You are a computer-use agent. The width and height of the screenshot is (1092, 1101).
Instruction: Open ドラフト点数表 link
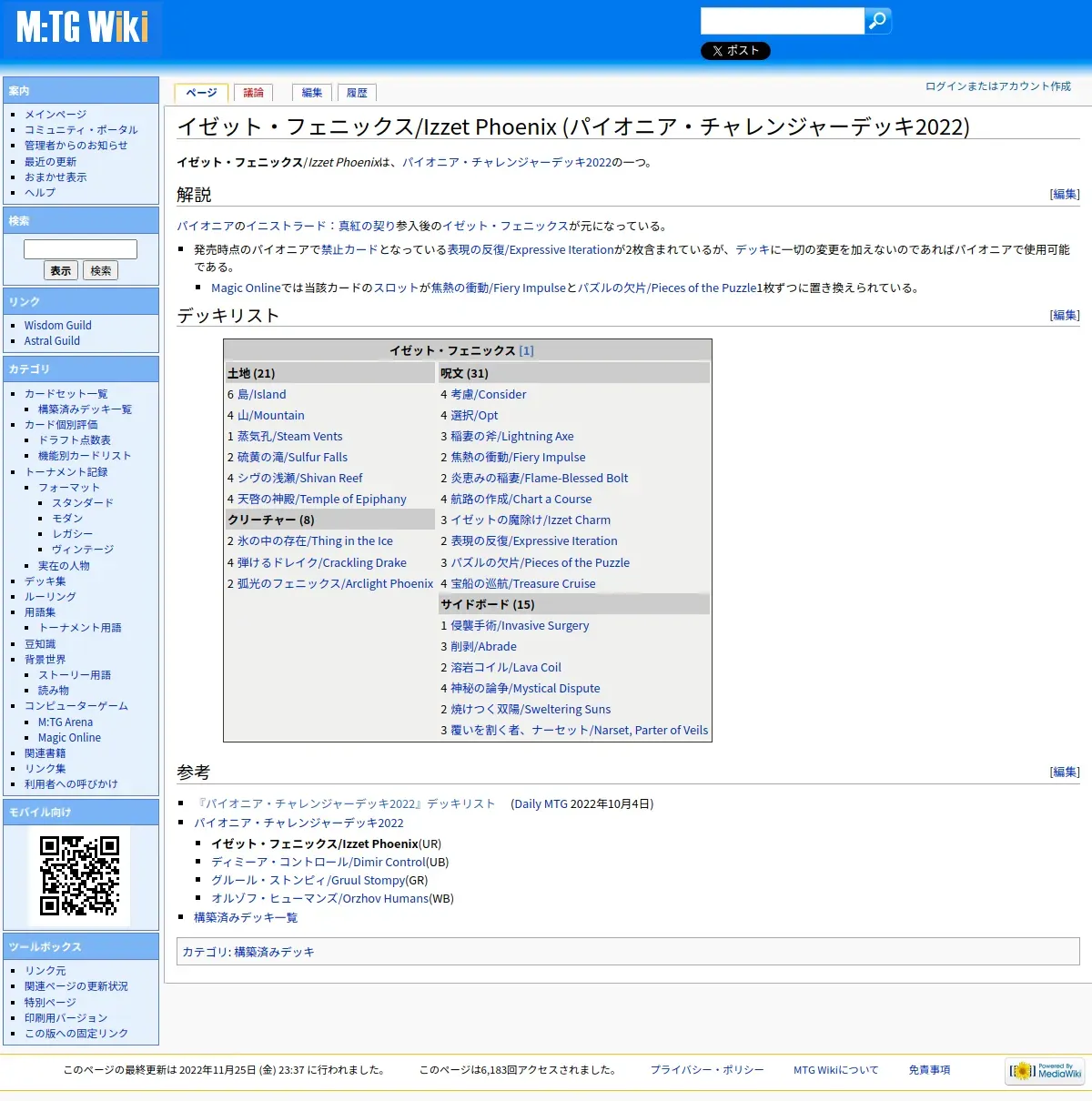point(75,440)
